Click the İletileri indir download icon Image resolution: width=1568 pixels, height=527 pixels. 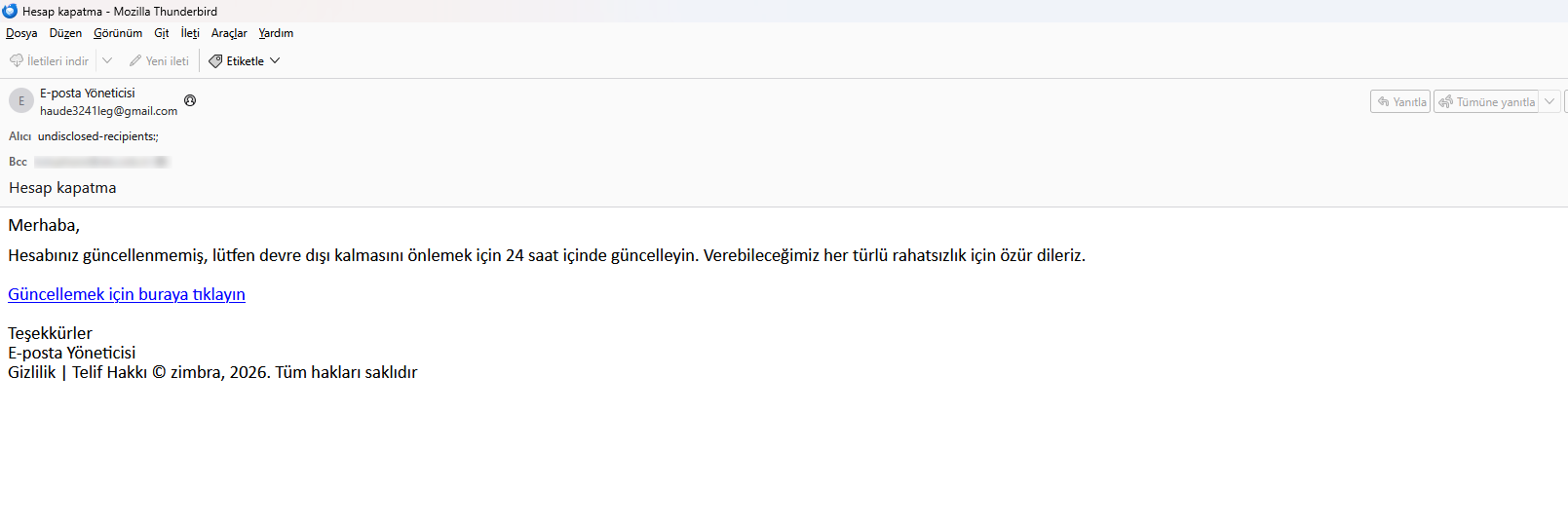tap(17, 60)
